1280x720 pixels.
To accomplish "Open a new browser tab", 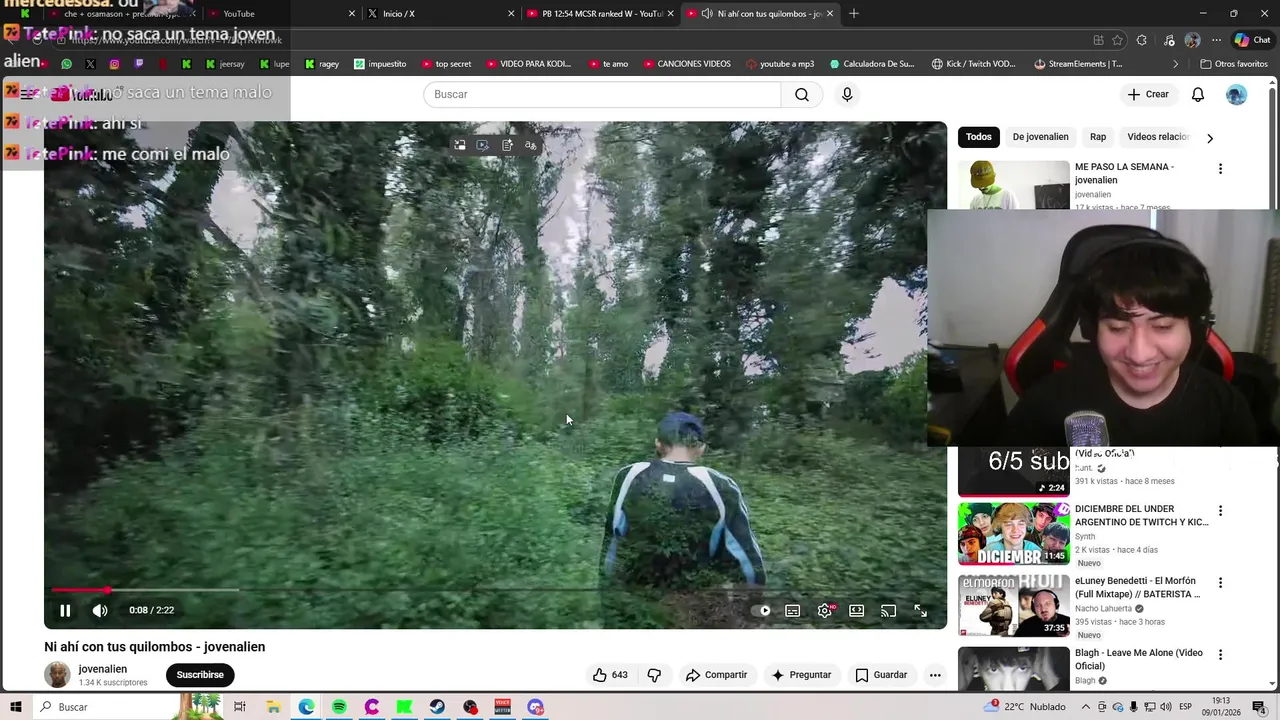I will (x=854, y=14).
